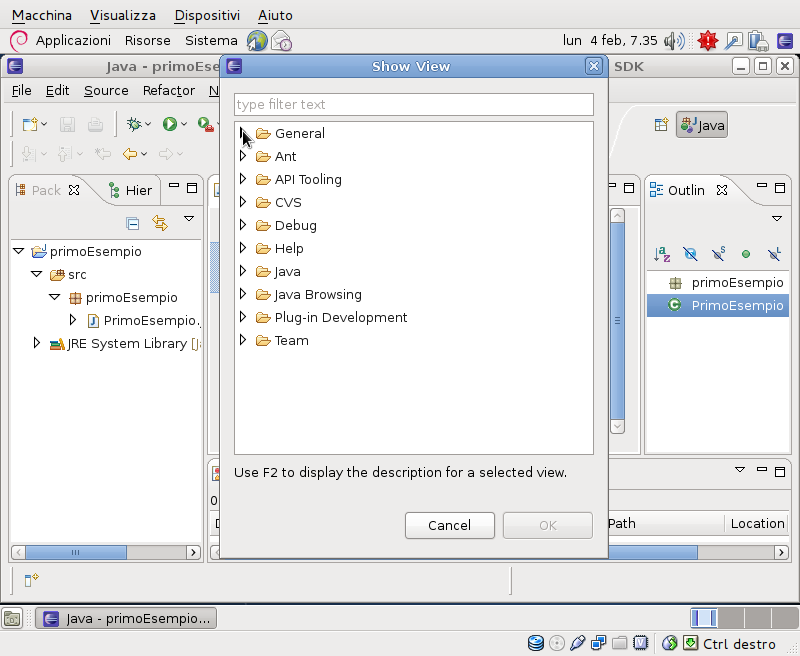Toggle Link with Editor in Package Explorer
The width and height of the screenshot is (800, 656).
(160, 223)
